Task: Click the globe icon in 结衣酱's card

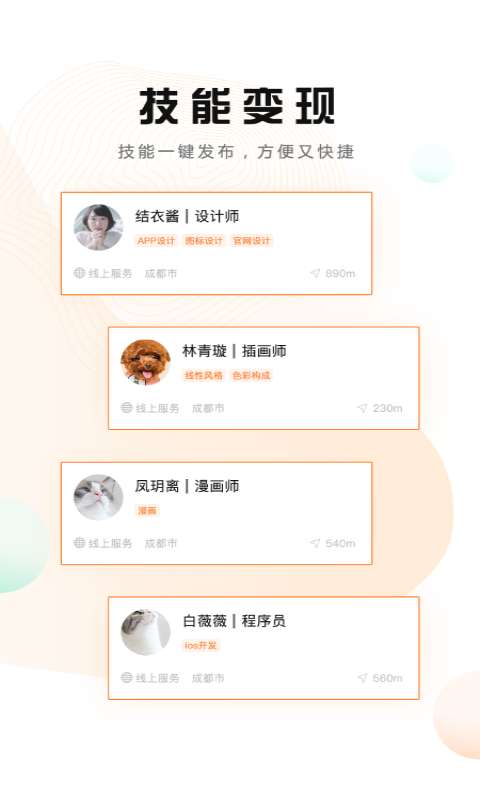Action: (79, 273)
